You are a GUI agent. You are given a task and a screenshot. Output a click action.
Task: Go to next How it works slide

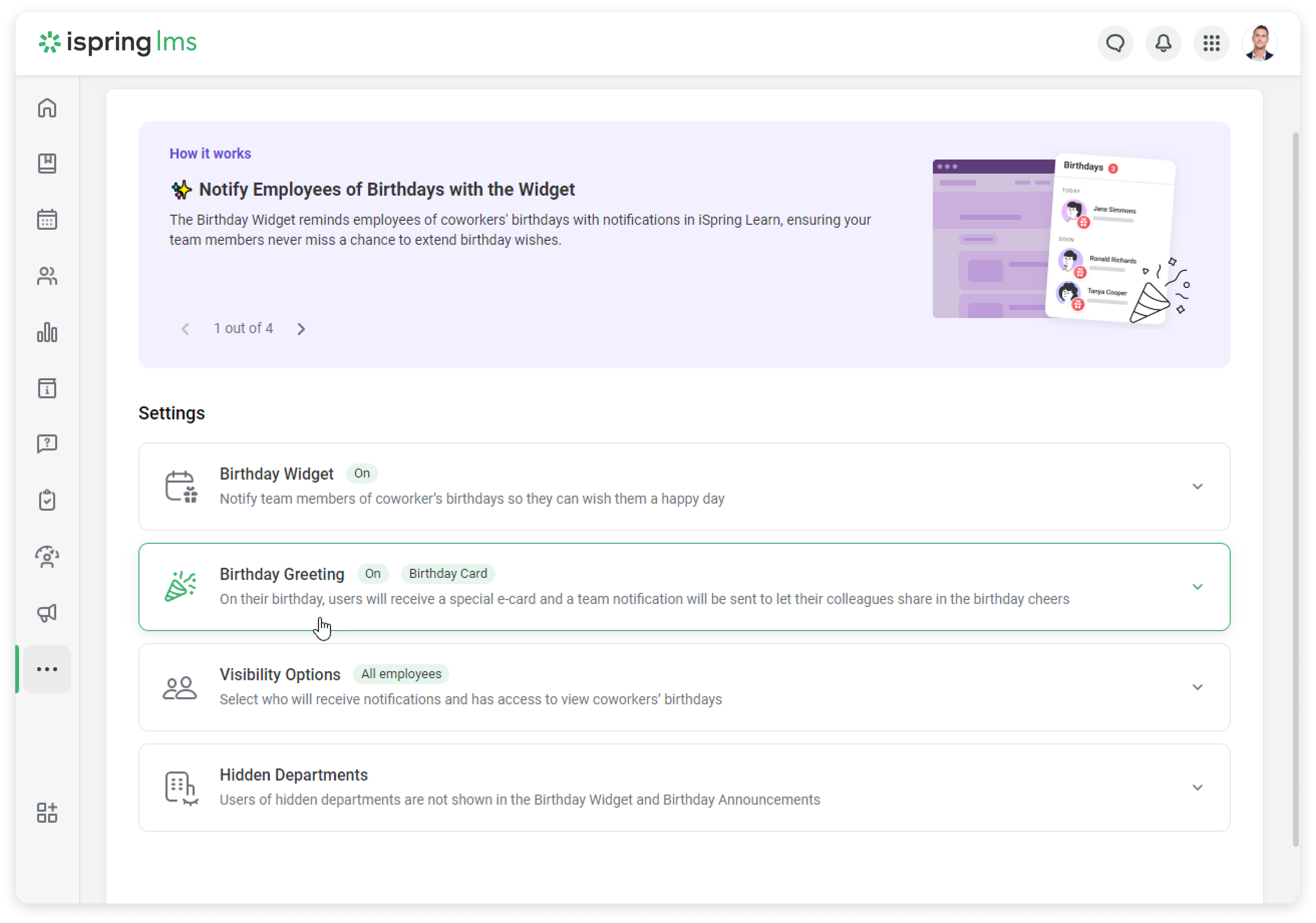(x=301, y=329)
